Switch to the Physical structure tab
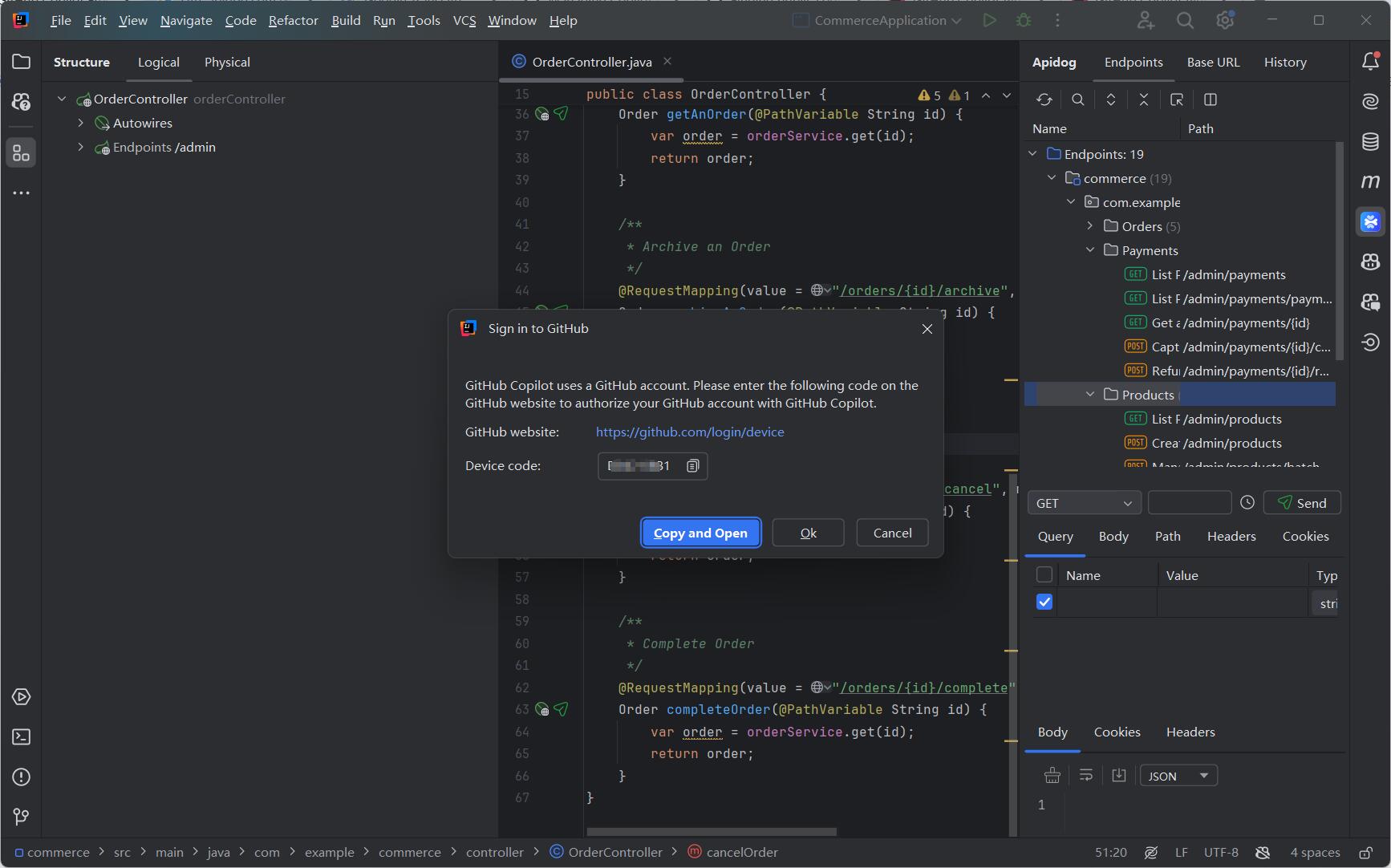The image size is (1391, 868). click(x=227, y=62)
